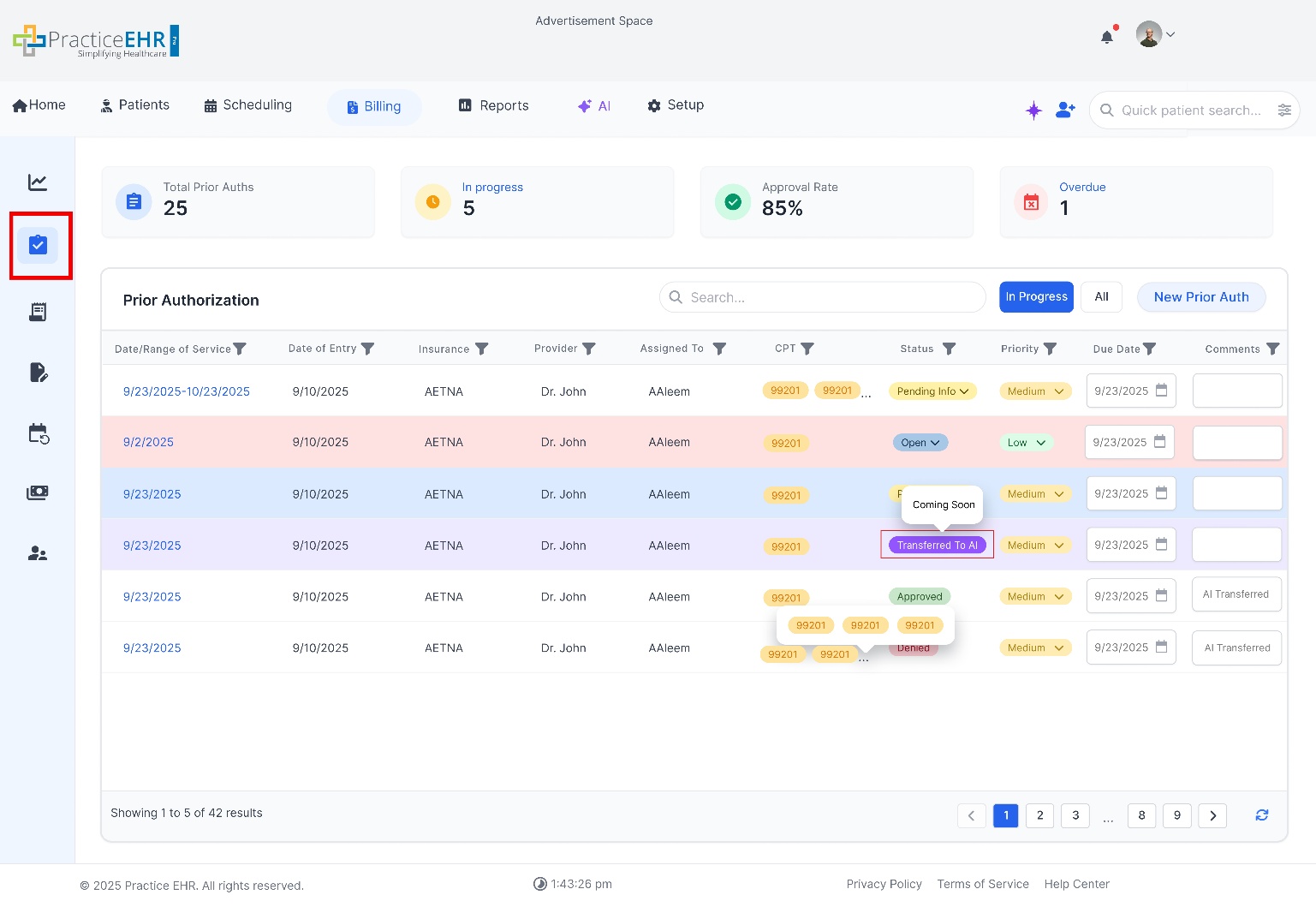Screen dimensions: 1316x907
Task: Go to page 2 of results
Action: pyautogui.click(x=1039, y=815)
